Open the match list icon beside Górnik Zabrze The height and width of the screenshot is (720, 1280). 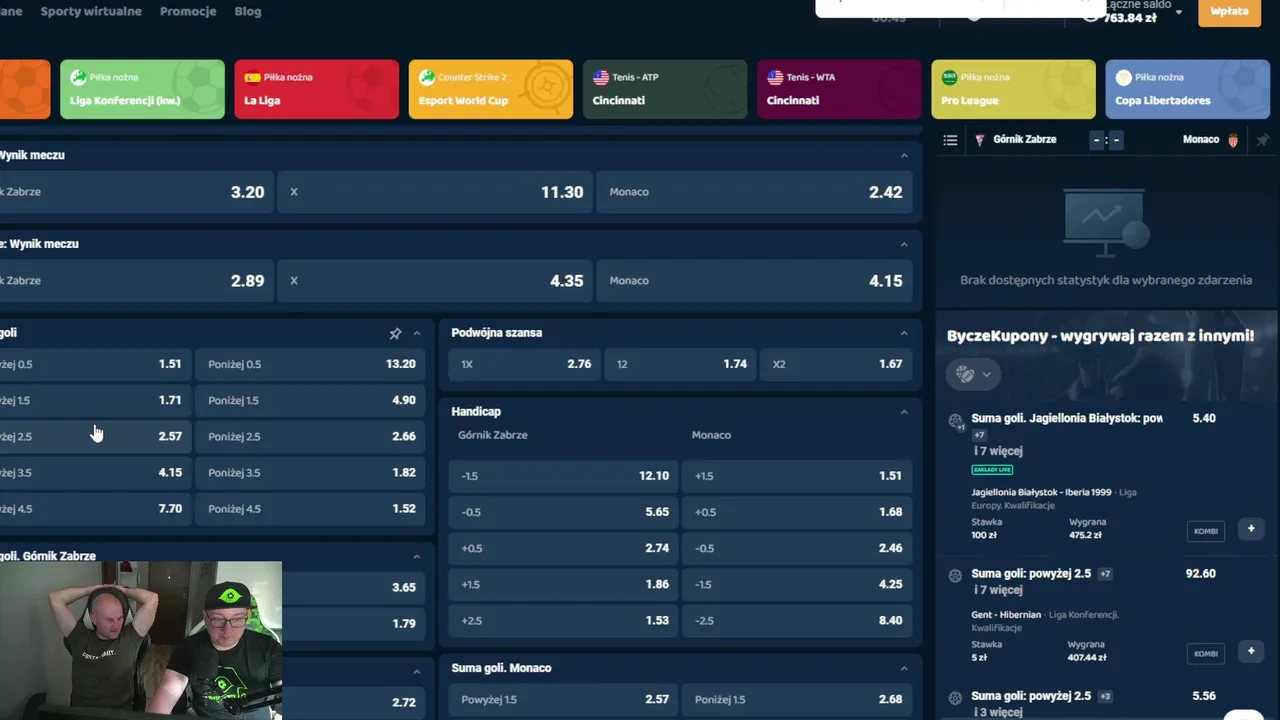[950, 140]
